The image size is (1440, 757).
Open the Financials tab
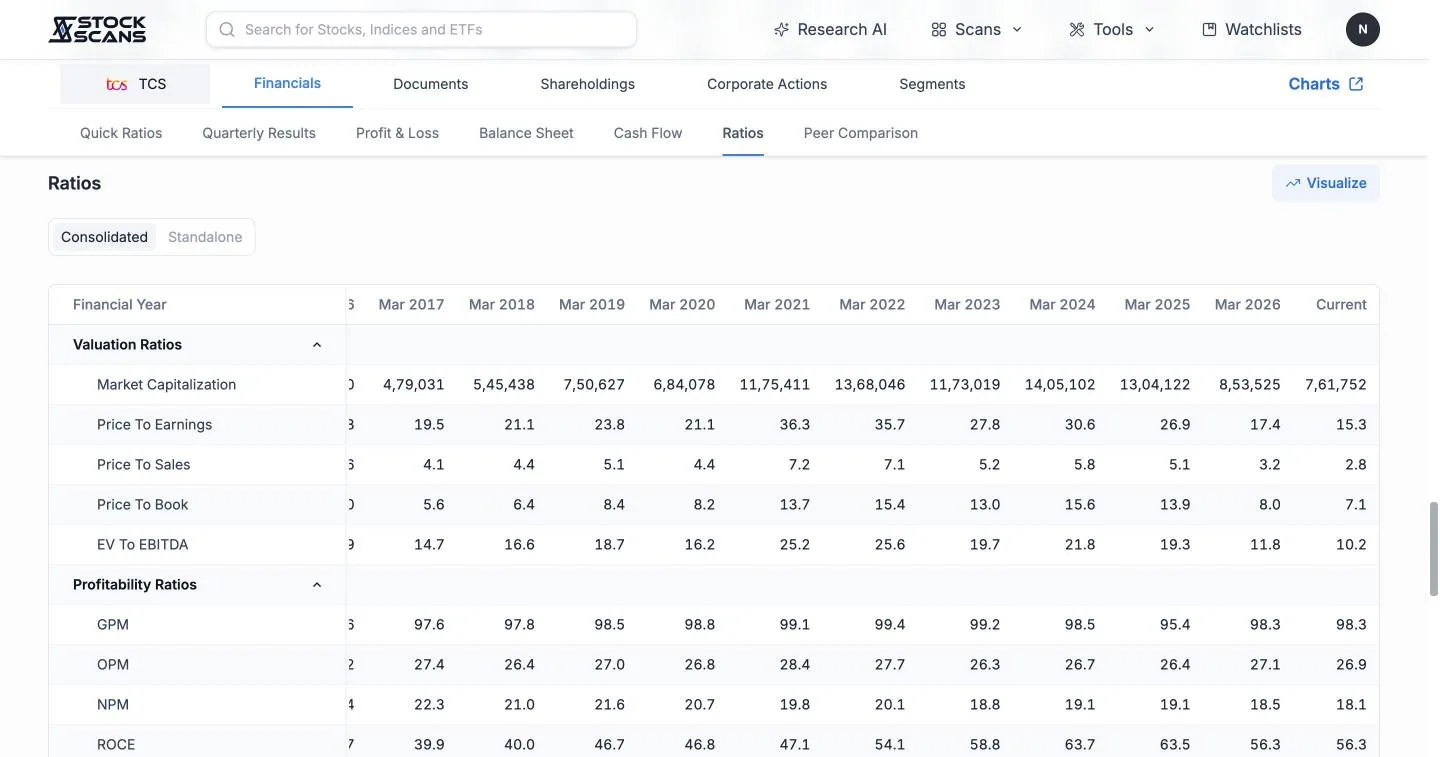[x=287, y=83]
